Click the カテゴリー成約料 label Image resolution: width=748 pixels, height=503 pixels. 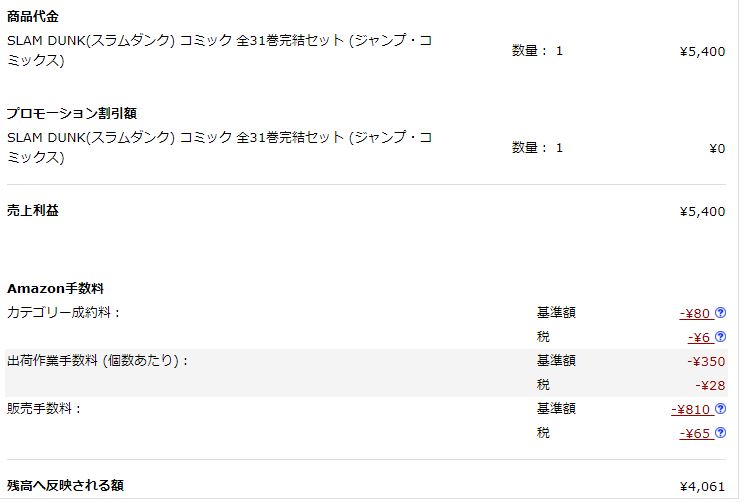coord(64,313)
